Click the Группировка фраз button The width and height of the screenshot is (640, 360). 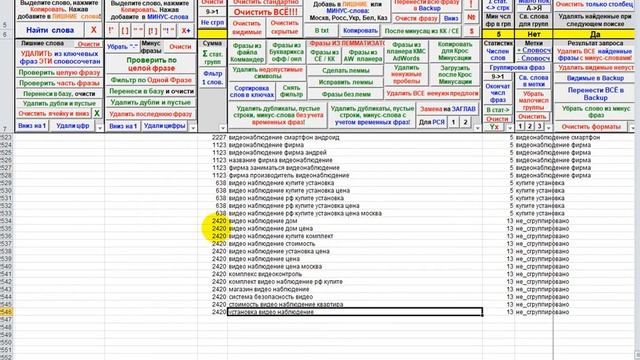[517, 67]
